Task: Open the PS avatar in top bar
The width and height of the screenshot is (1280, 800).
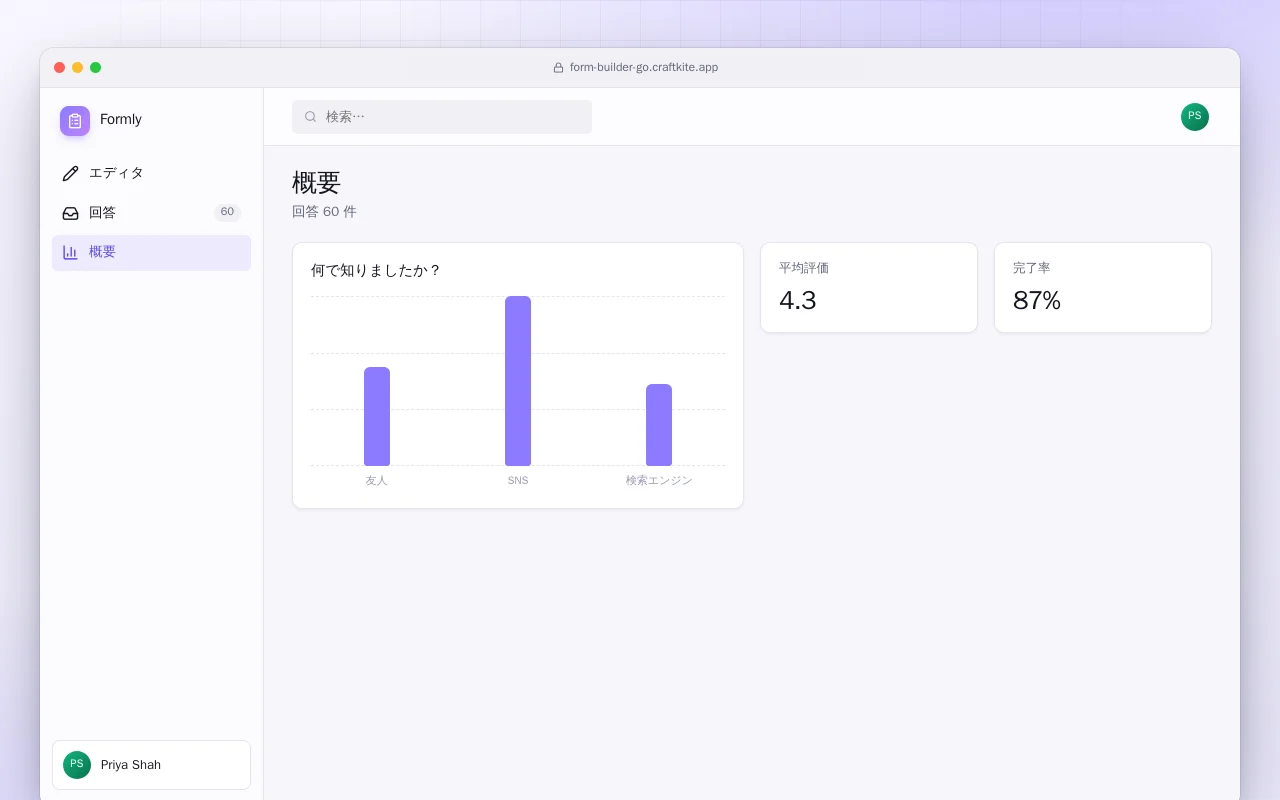Action: pos(1195,117)
